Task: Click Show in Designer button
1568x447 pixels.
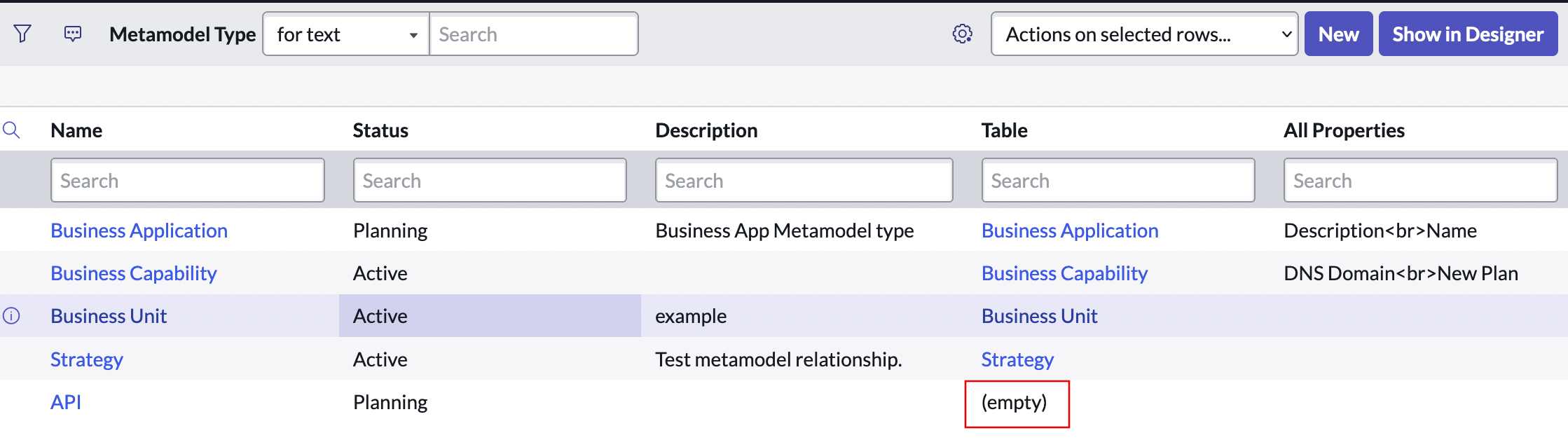Action: [1468, 34]
